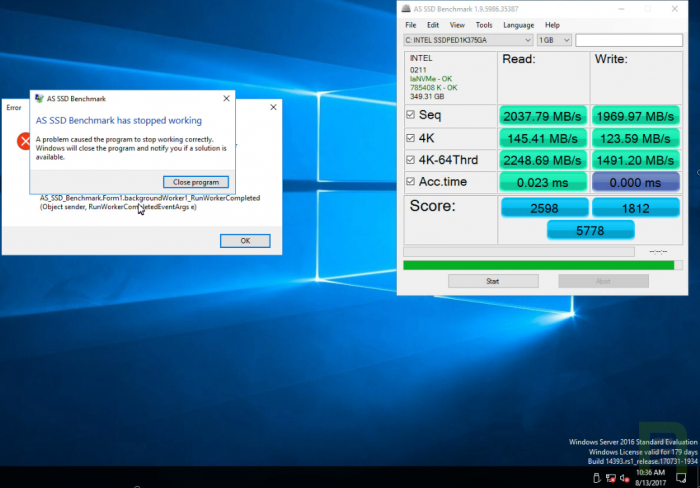Click 4K write result 123.59 MB/s
This screenshot has height=488, width=700.
click(x=635, y=138)
